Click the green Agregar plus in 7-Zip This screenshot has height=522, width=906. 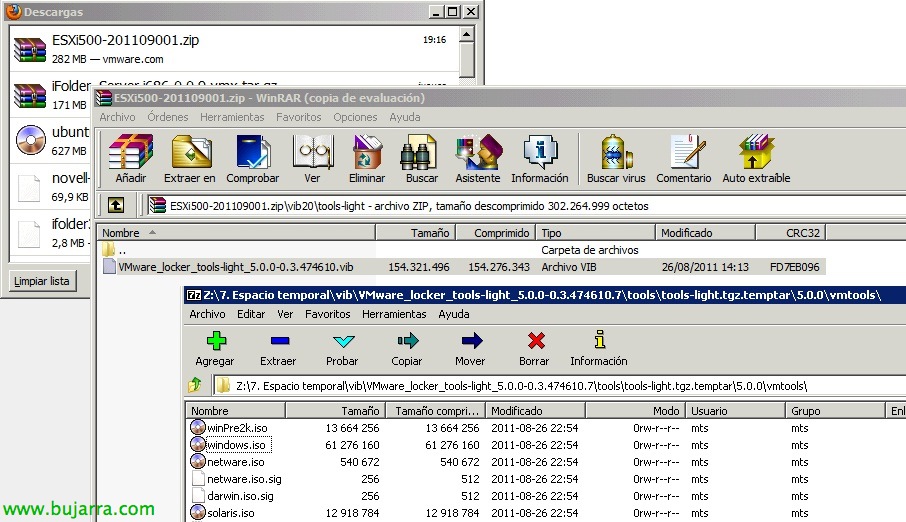pos(216,340)
